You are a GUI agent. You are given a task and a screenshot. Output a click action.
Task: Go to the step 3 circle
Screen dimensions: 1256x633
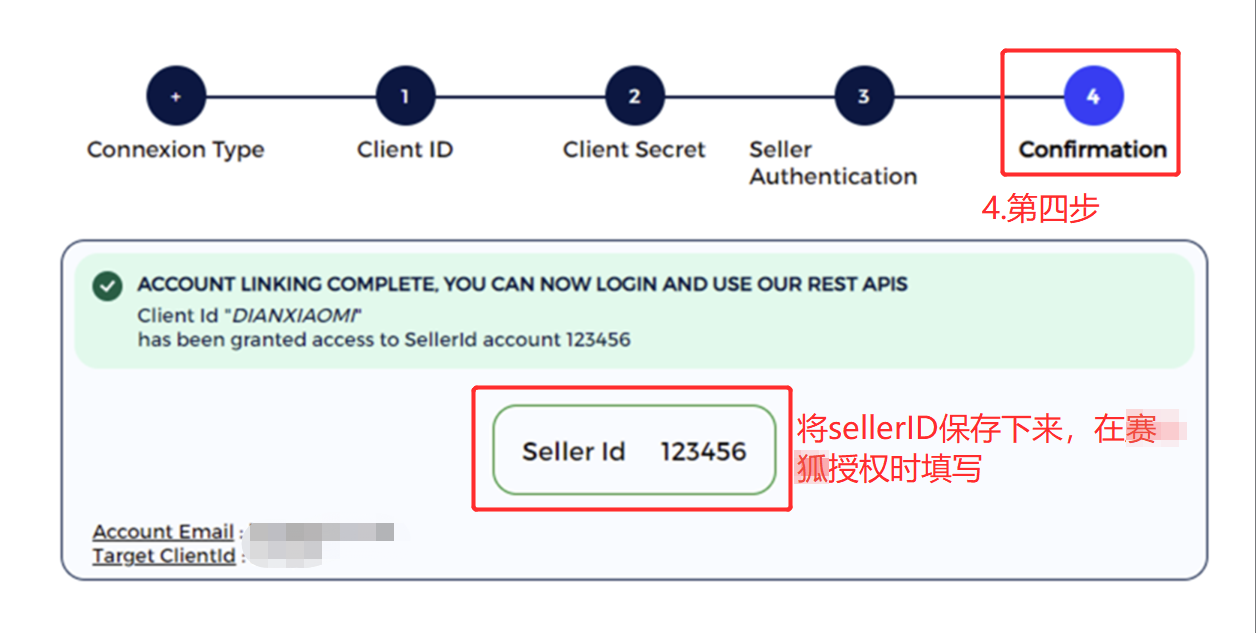click(x=863, y=97)
